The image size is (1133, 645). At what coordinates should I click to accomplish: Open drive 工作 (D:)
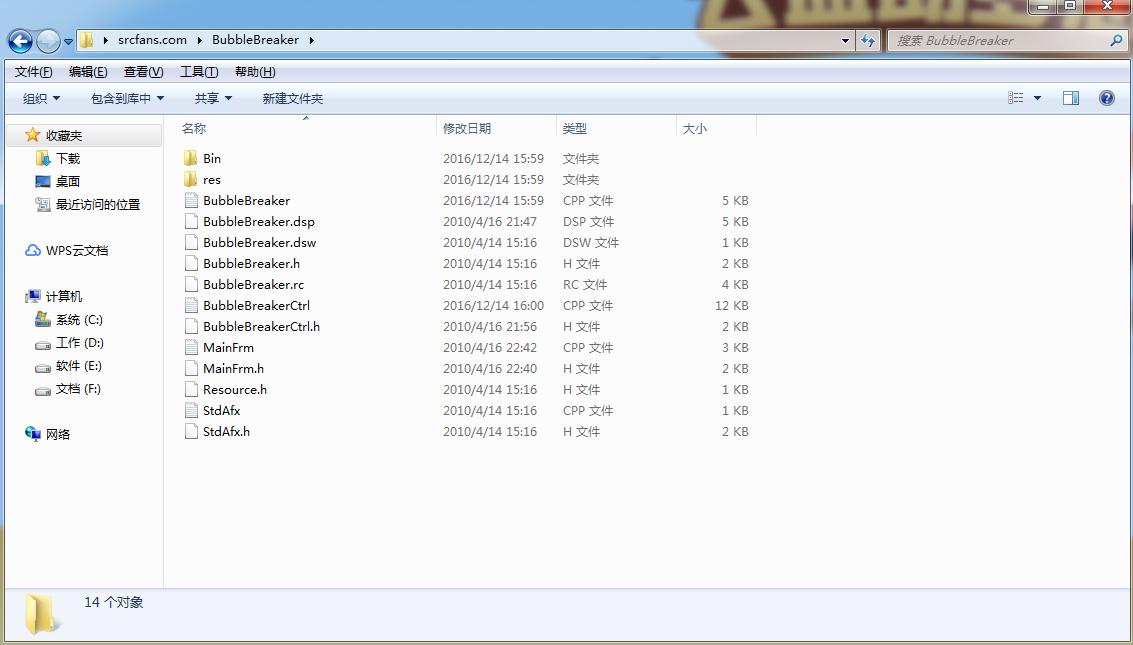79,342
